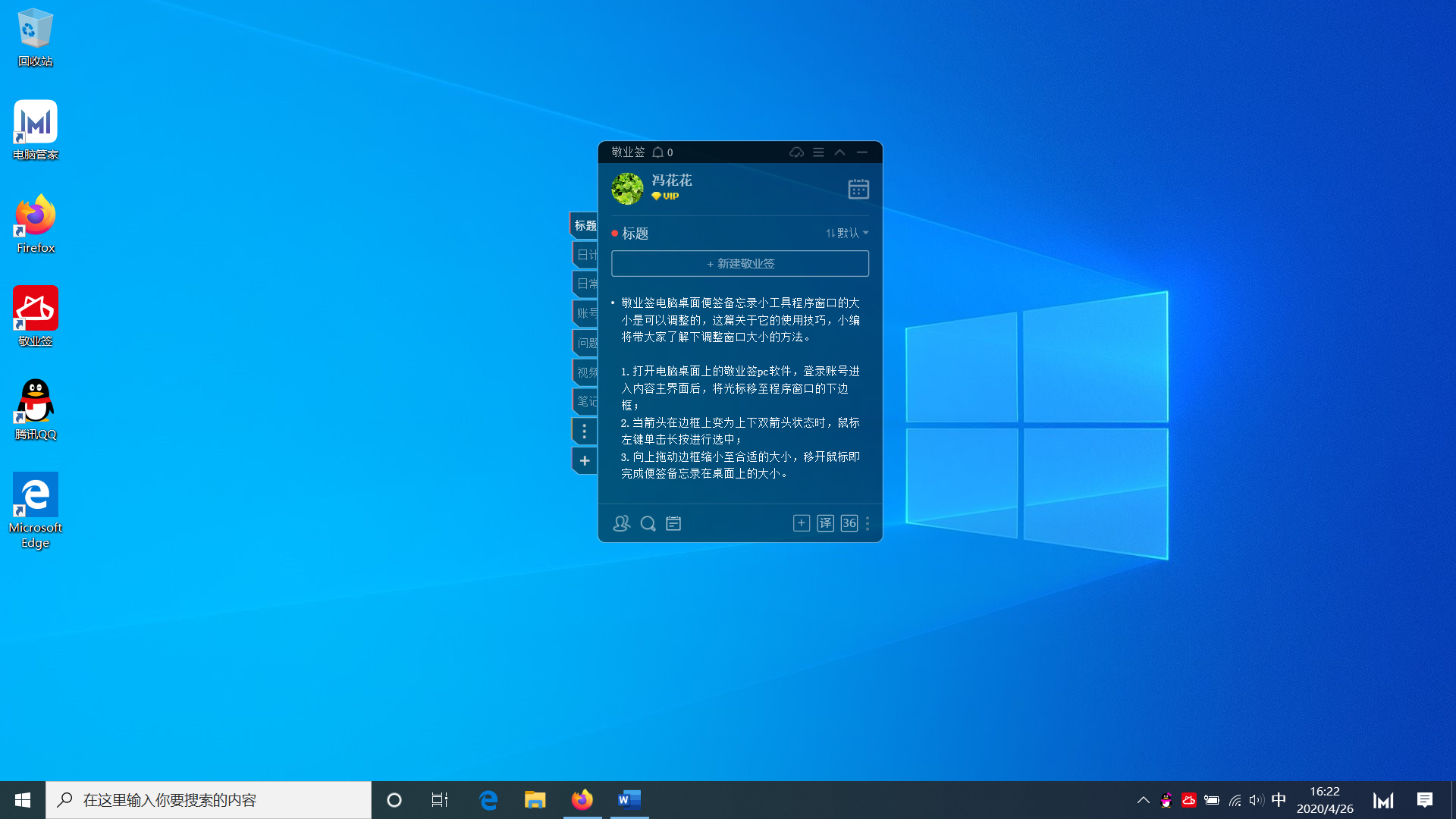Switch to Firefox on the taskbar

582,800
